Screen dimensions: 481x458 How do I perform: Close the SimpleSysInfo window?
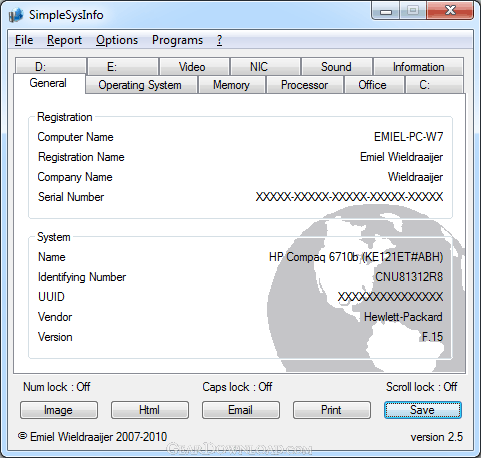[450, 11]
